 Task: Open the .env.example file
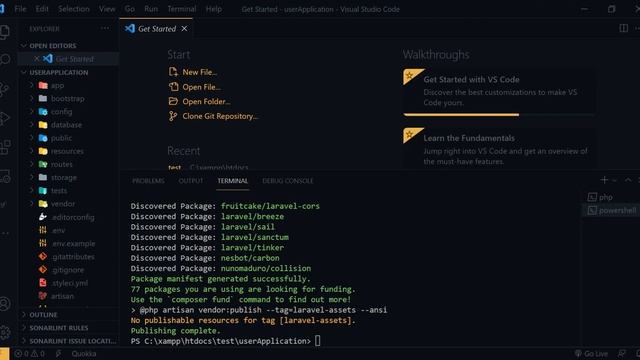[x=73, y=243]
